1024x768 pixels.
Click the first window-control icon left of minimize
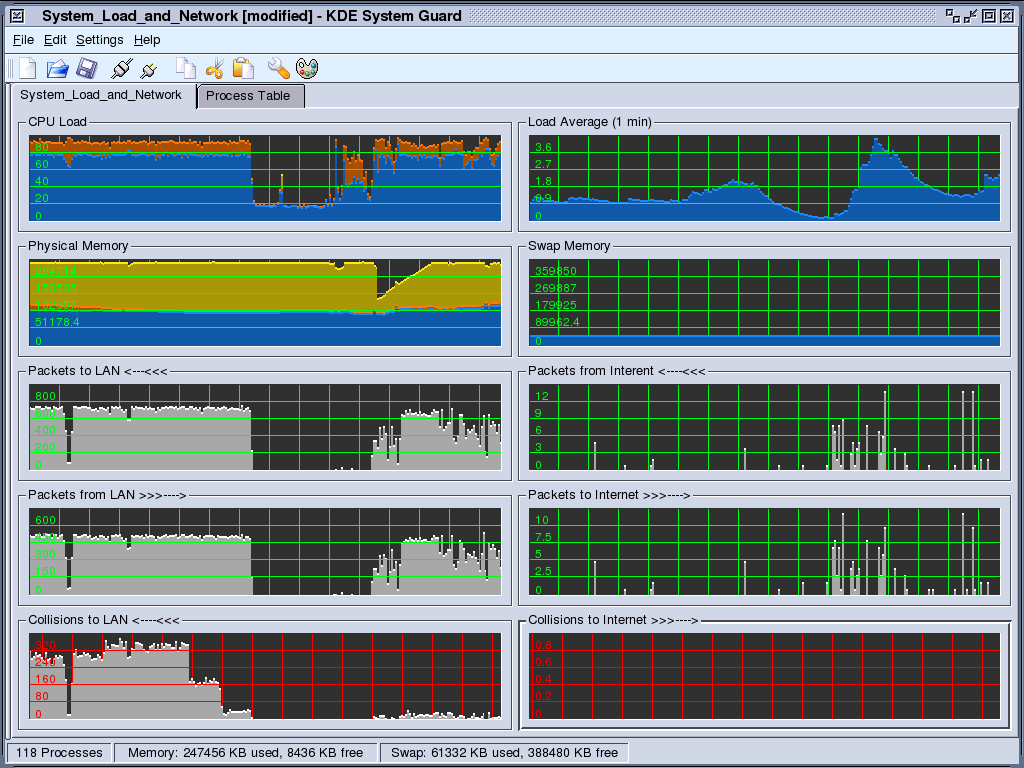[x=953, y=16]
